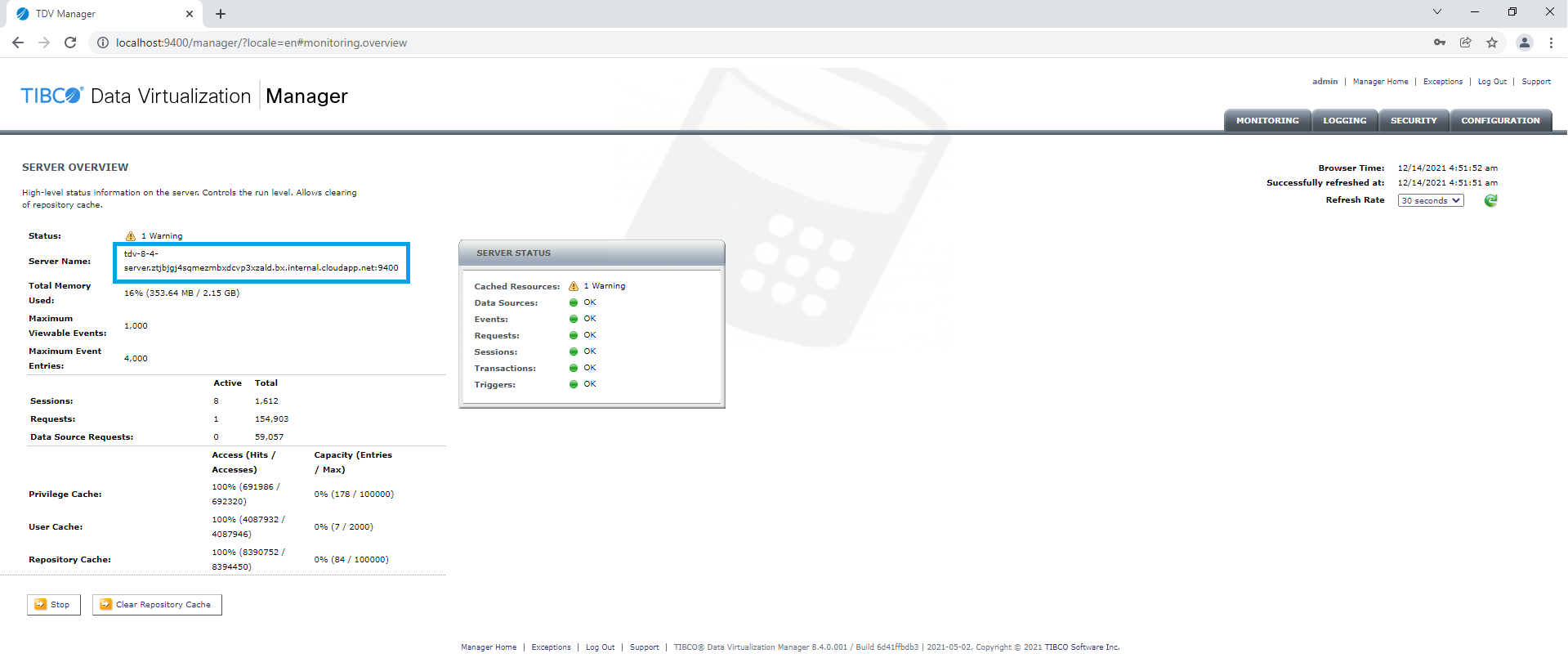This screenshot has width=1568, height=658.
Task: Click the SERVER OVERVIEW heading
Action: coord(75,168)
